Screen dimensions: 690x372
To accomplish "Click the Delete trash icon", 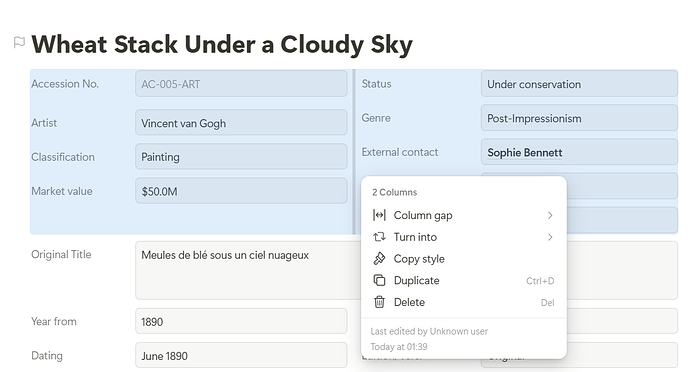I will coord(379,302).
